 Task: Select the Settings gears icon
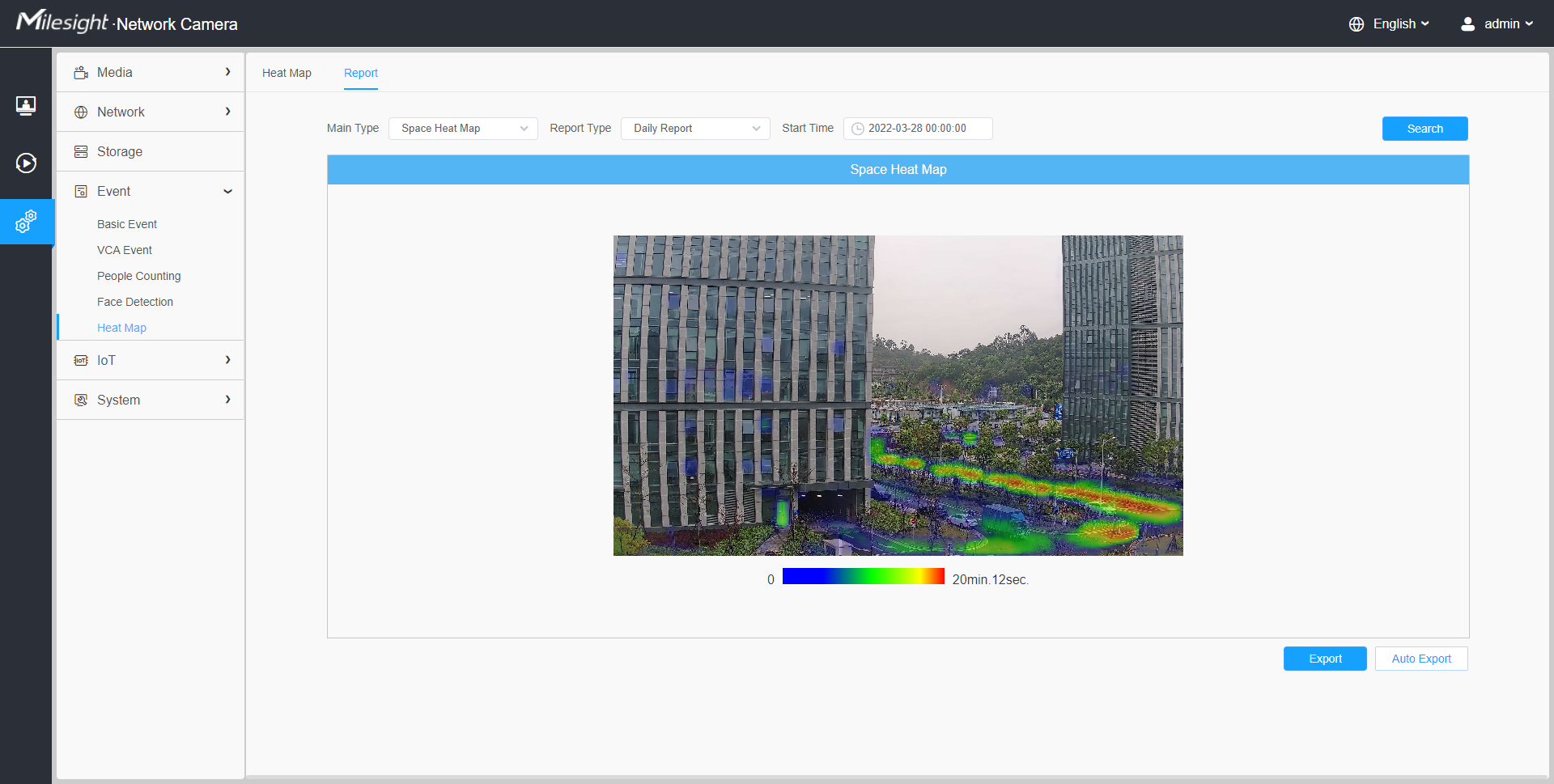[x=26, y=221]
